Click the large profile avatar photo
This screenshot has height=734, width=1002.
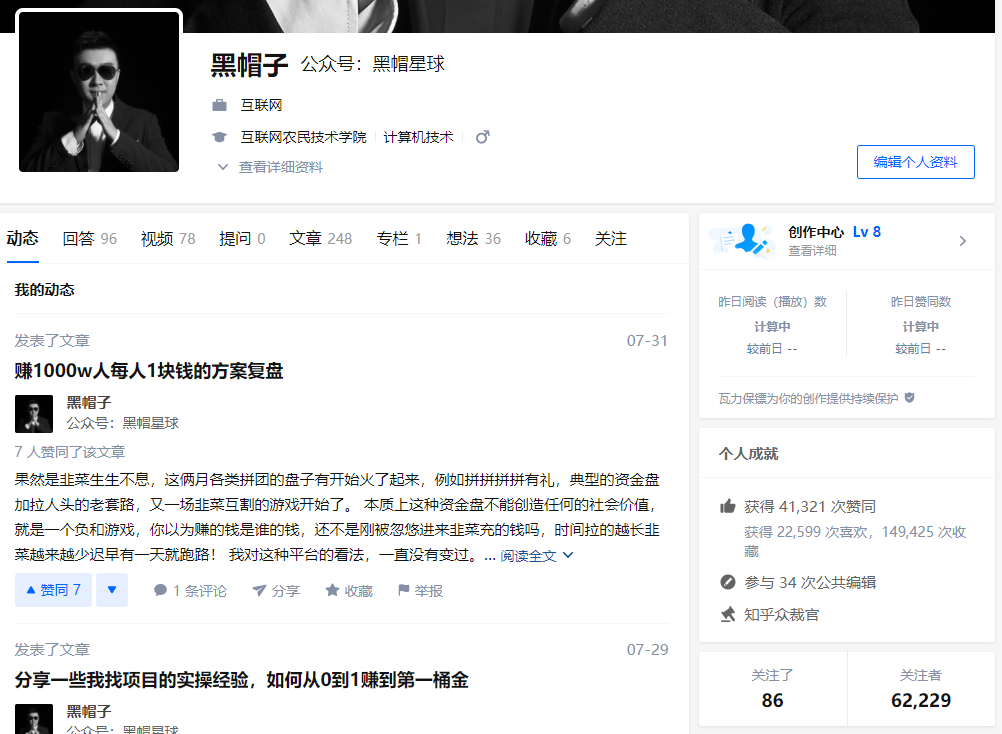[x=99, y=92]
